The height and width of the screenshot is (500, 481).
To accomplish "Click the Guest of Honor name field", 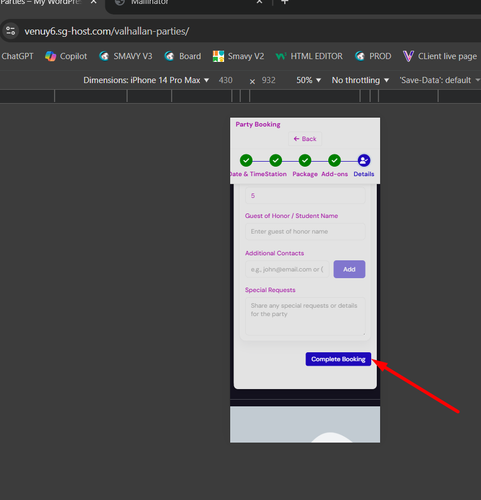I will pos(305,232).
